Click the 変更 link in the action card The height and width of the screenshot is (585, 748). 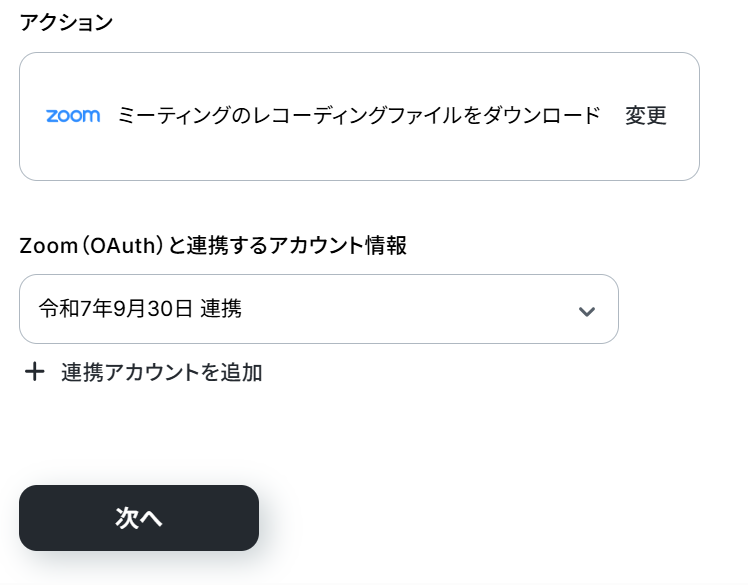645,115
